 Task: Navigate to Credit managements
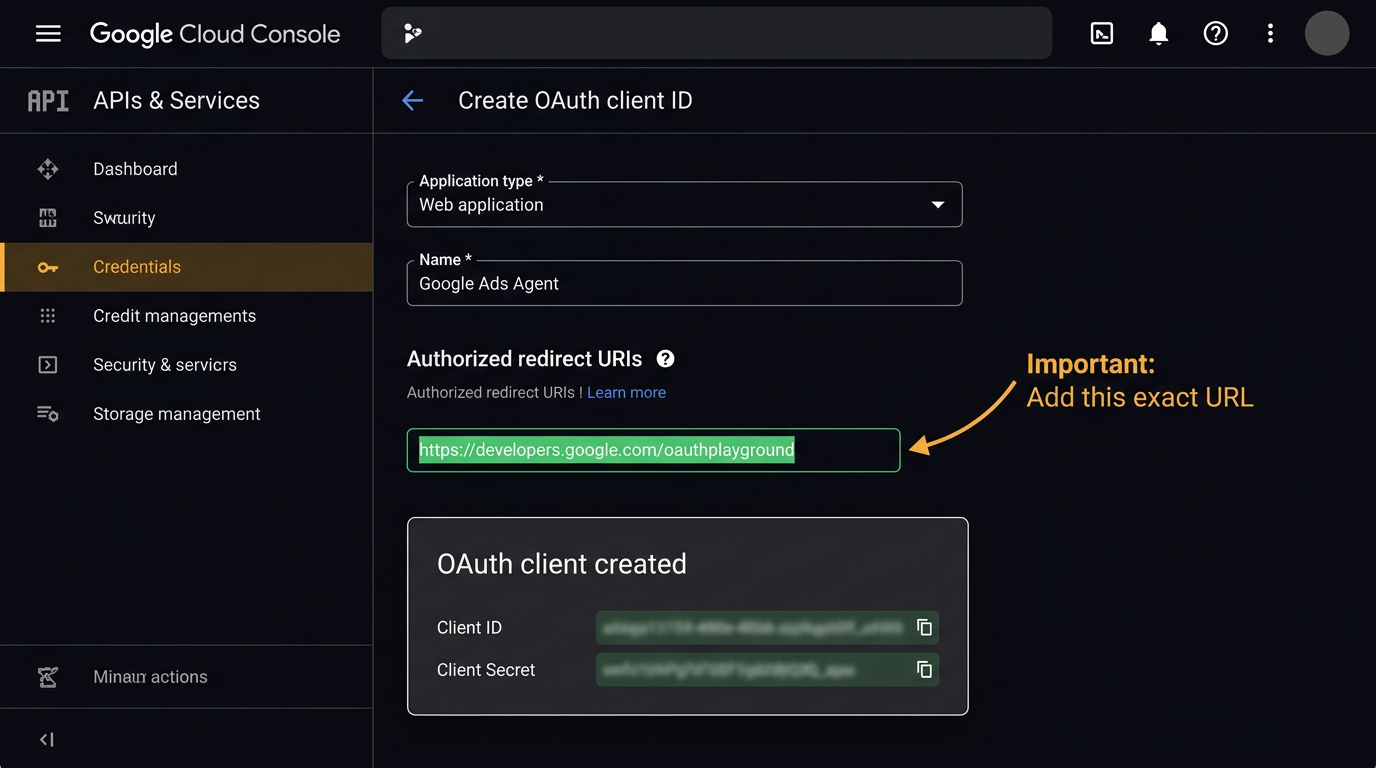coord(174,315)
